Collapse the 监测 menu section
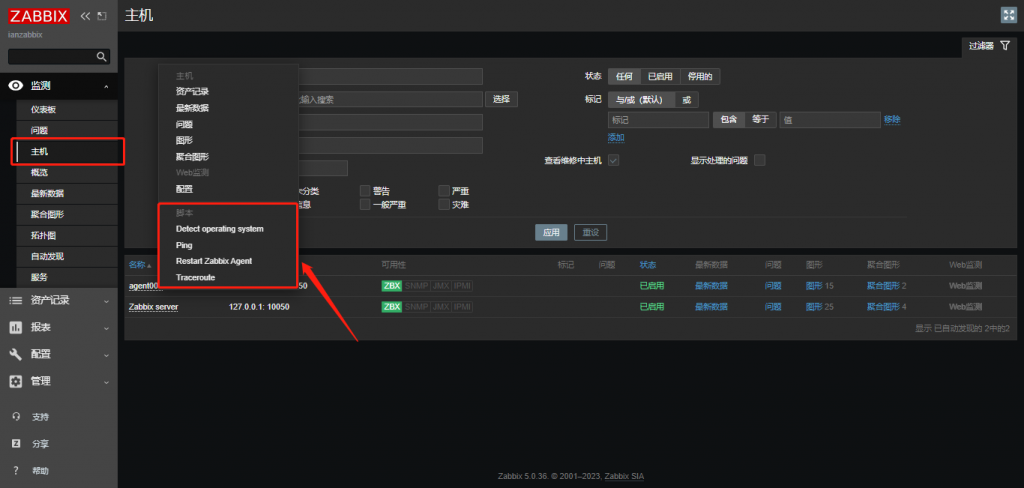This screenshot has height=488, width=1024. 106,86
